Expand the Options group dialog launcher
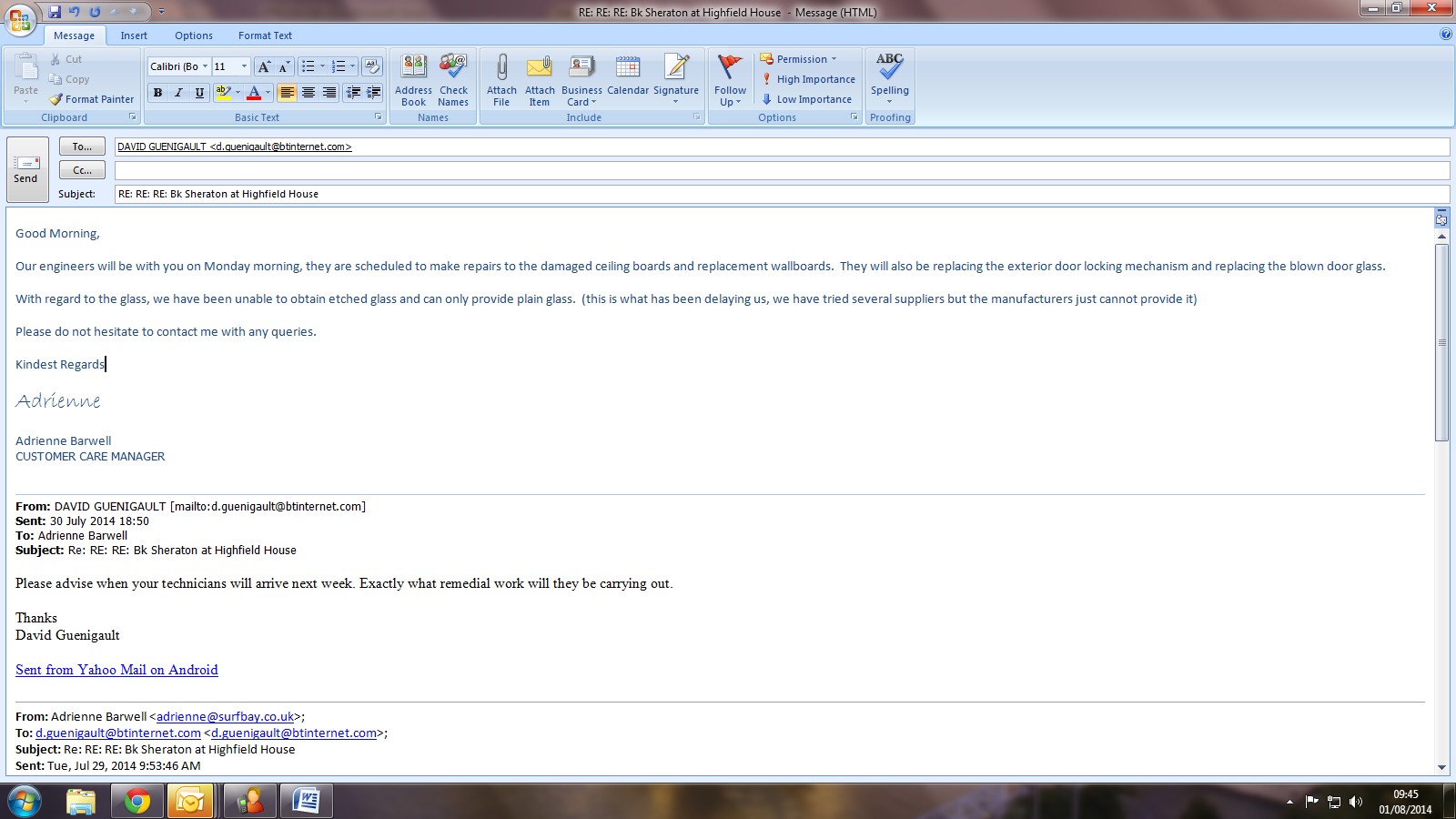This screenshot has width=1456, height=819. point(854,117)
